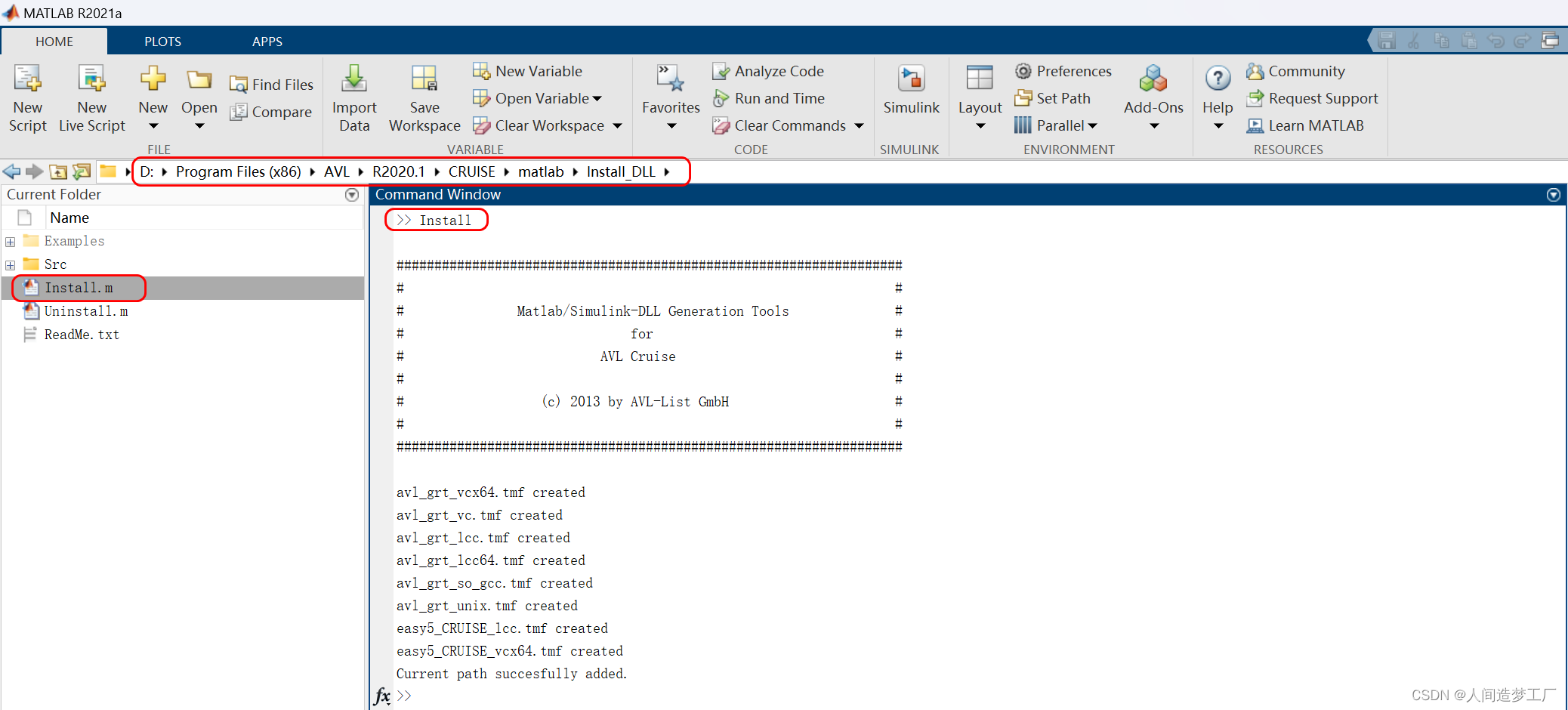Image resolution: width=1568 pixels, height=710 pixels.
Task: Click the Paste clipboard icon
Action: pyautogui.click(x=1468, y=41)
